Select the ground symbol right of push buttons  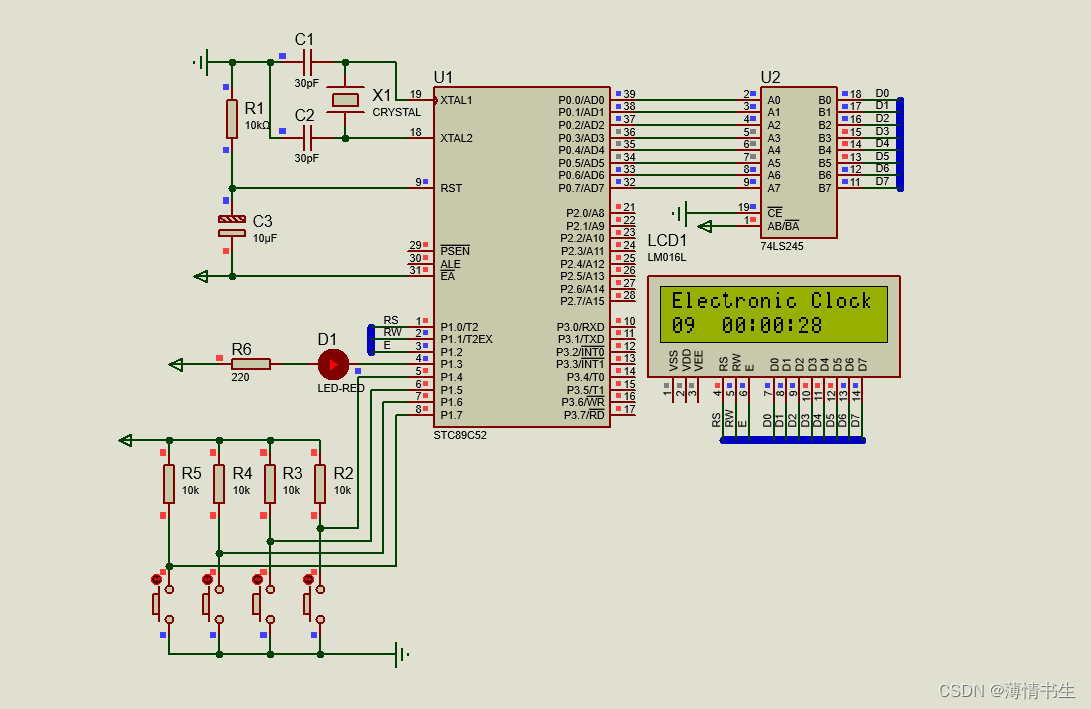click(402, 654)
